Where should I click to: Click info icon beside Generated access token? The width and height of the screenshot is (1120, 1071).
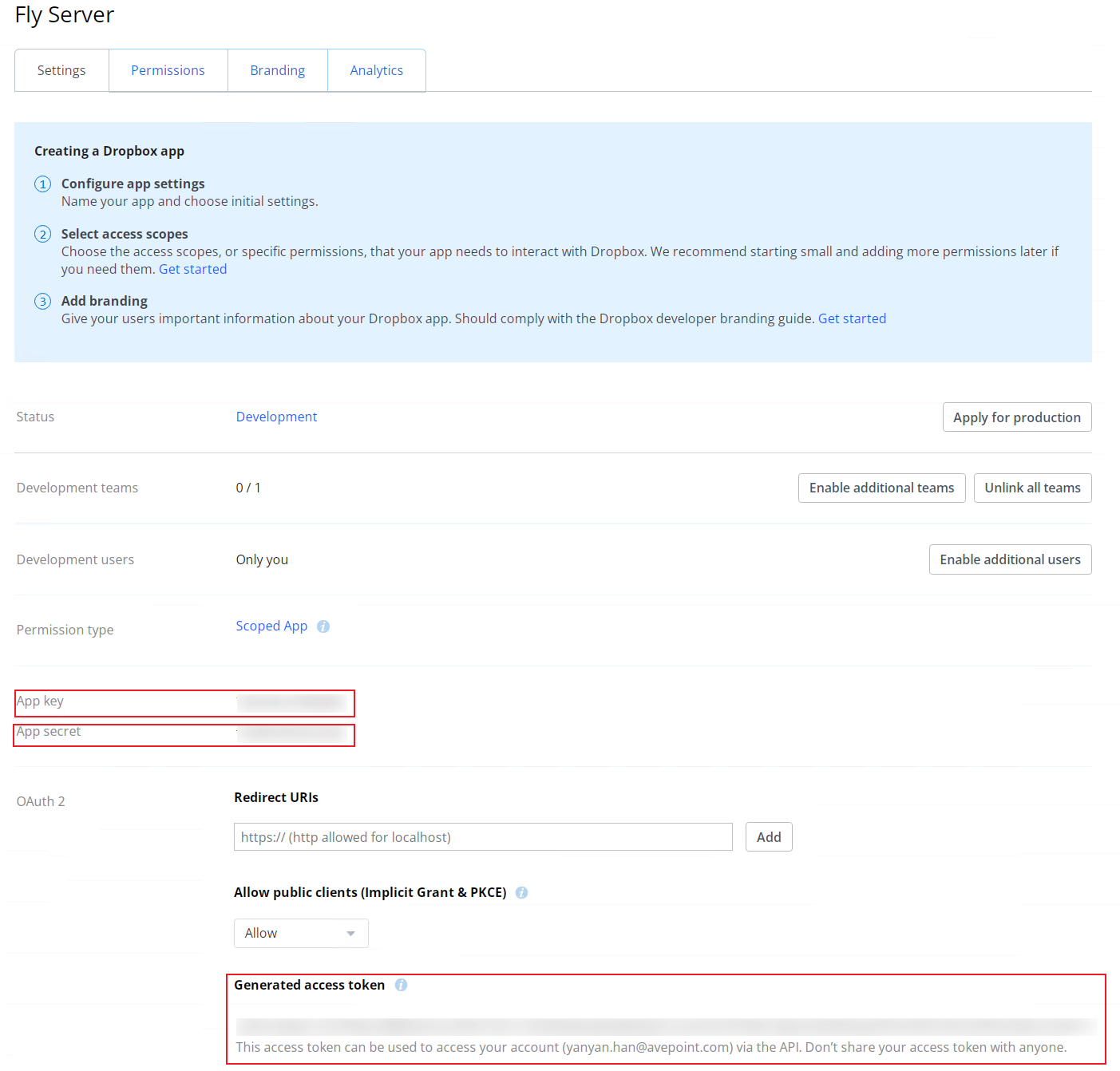(x=401, y=986)
